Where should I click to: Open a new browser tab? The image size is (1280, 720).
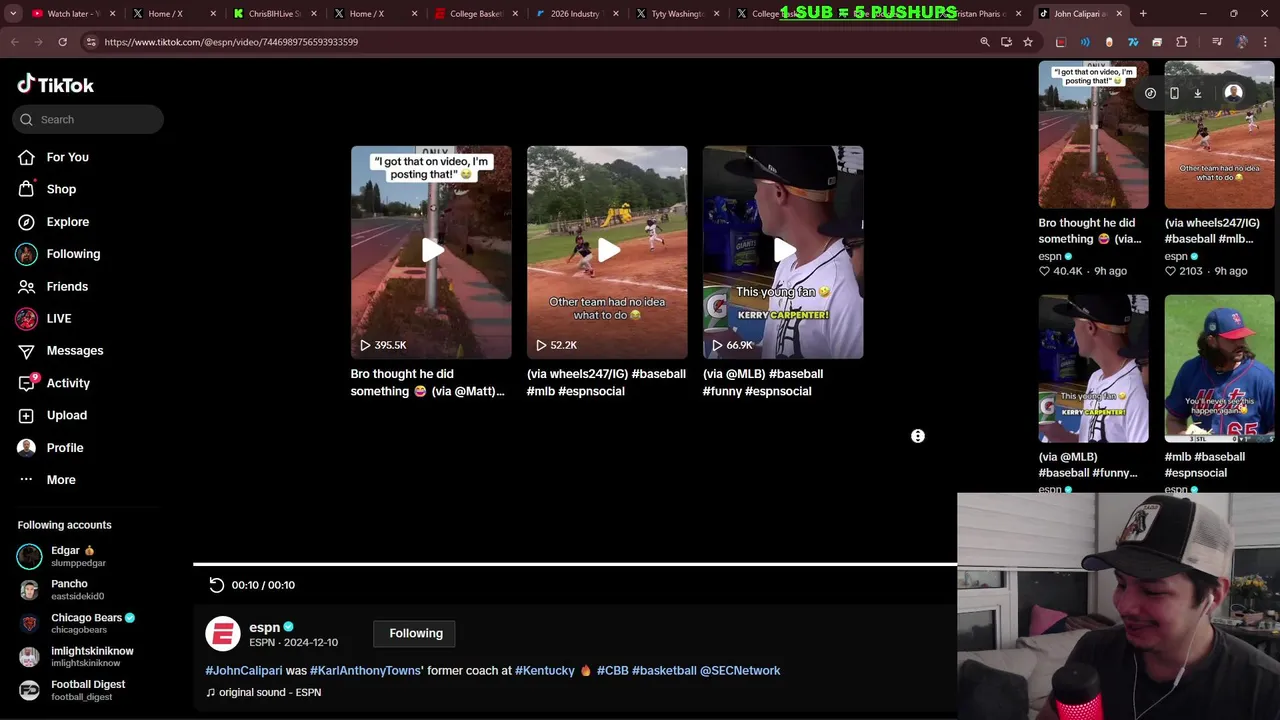(x=1143, y=14)
